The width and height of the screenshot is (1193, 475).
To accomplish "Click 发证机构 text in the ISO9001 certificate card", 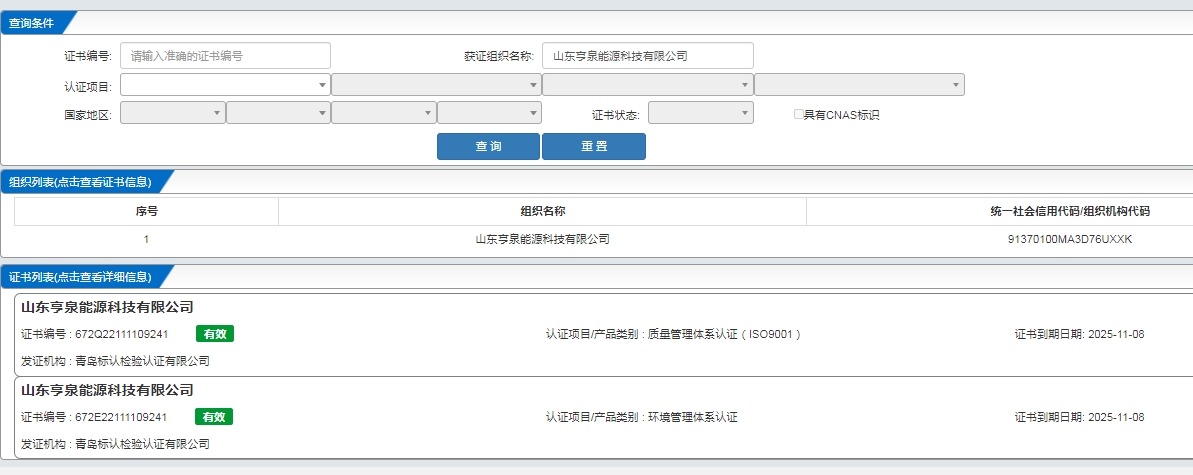I will (115, 361).
